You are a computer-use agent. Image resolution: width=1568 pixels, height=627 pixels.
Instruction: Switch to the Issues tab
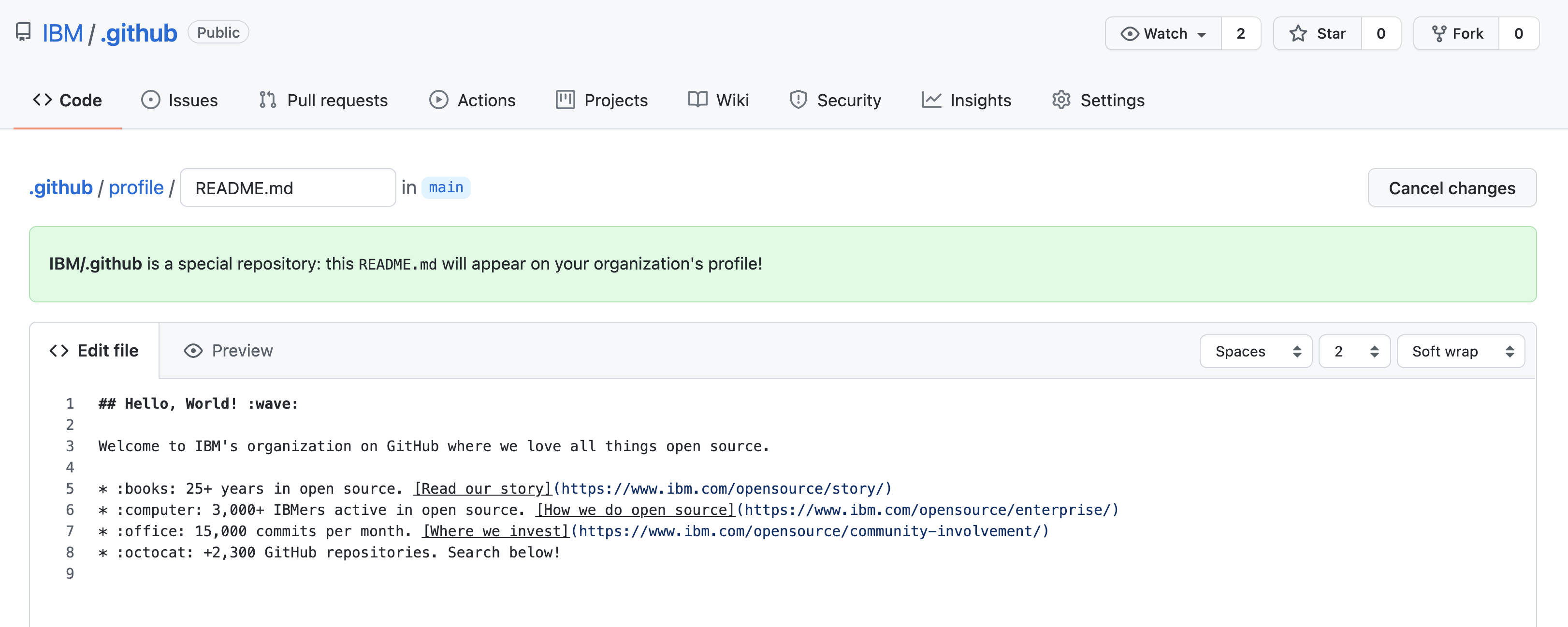[179, 100]
